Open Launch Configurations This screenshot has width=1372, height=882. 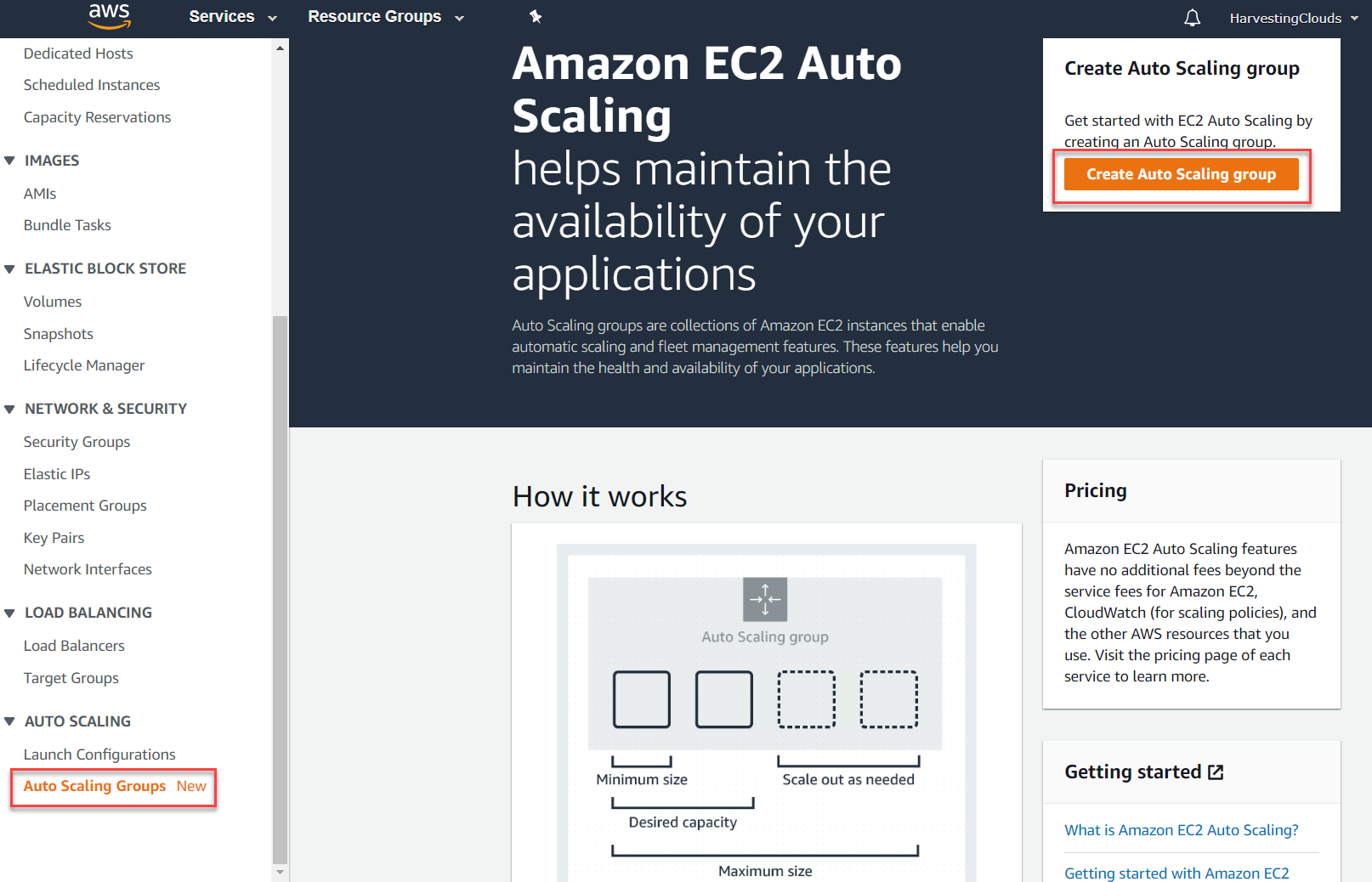(x=99, y=755)
